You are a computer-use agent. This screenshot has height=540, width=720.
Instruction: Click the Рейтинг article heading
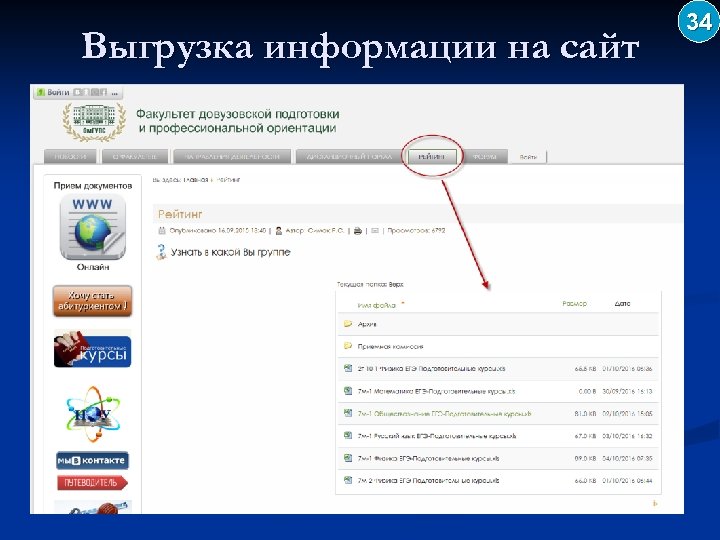[180, 214]
